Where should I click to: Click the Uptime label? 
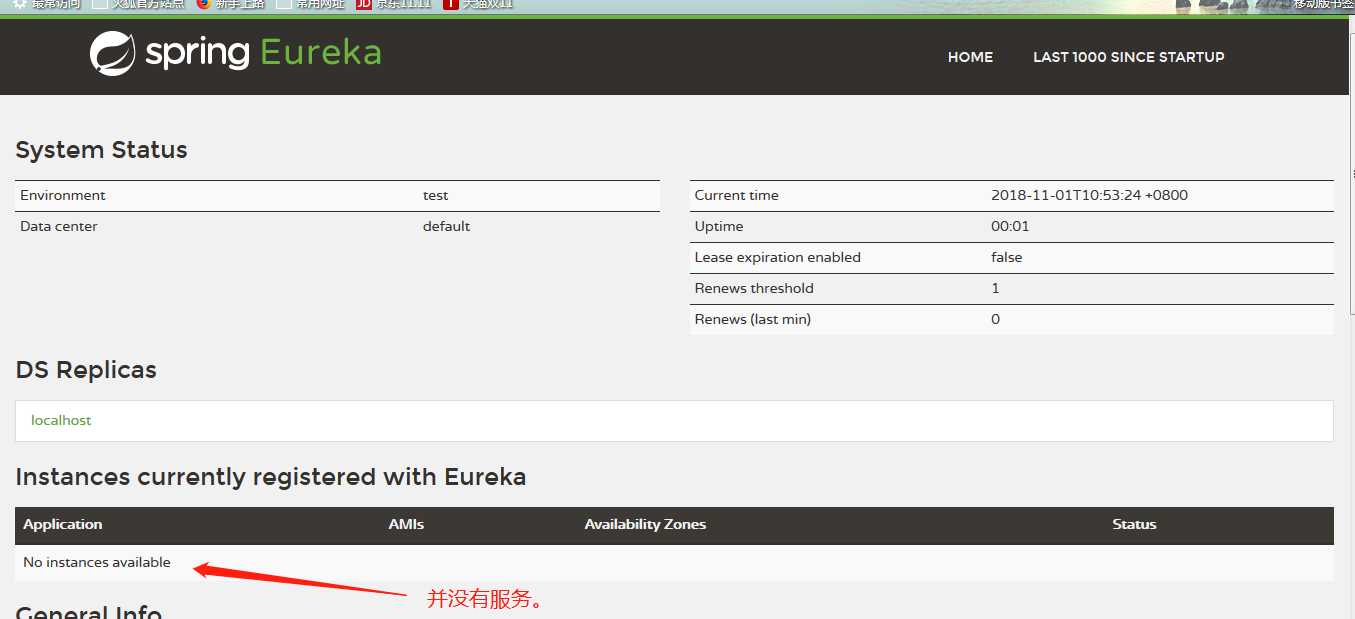pyautogui.click(x=719, y=226)
